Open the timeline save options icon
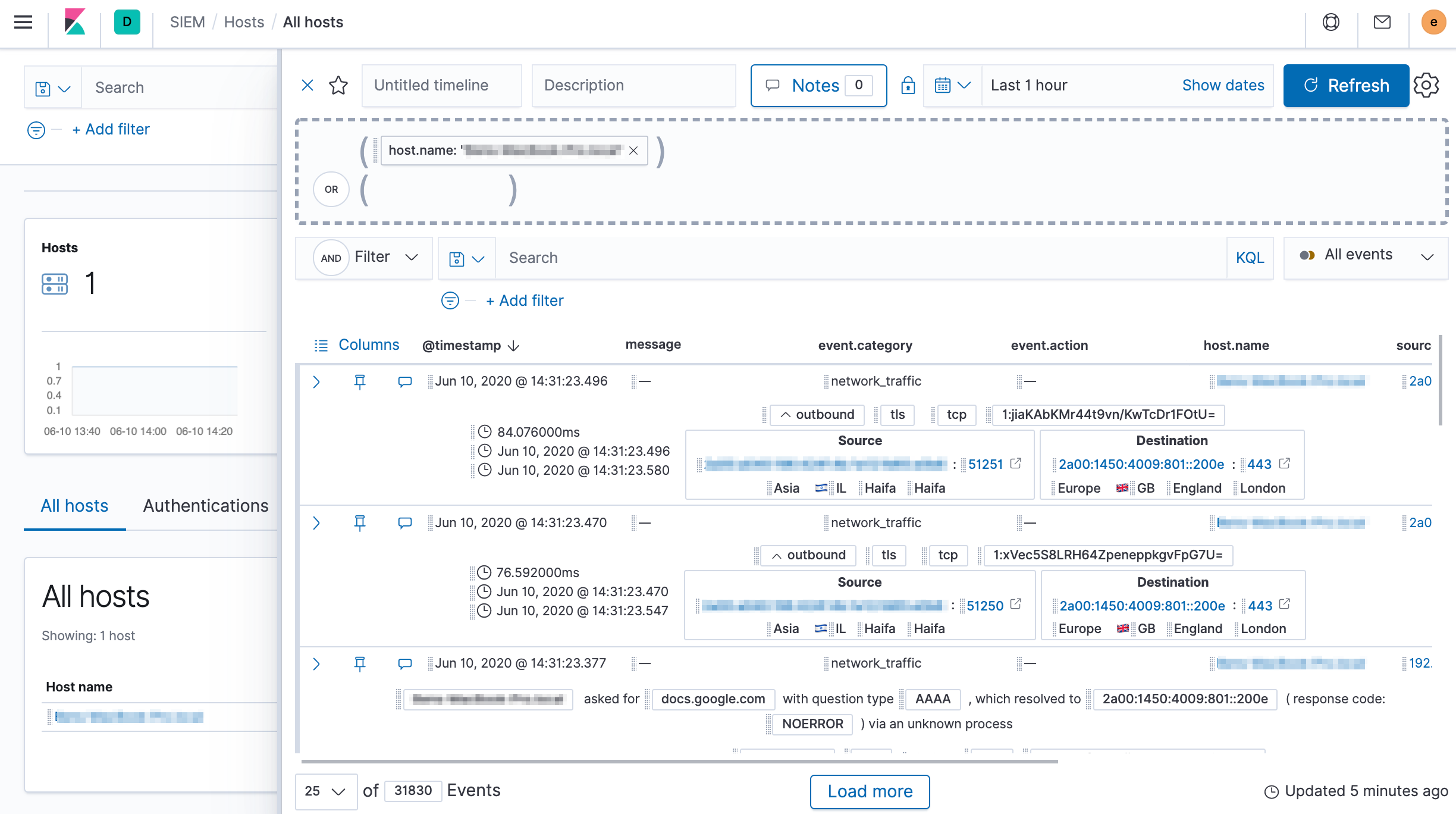The width and height of the screenshot is (1456, 814). [x=467, y=258]
